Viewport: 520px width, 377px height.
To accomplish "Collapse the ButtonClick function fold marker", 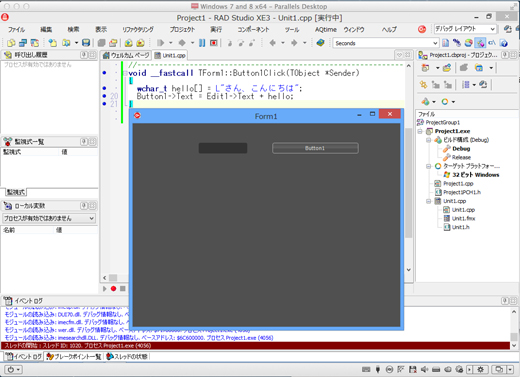I will pos(125,73).
